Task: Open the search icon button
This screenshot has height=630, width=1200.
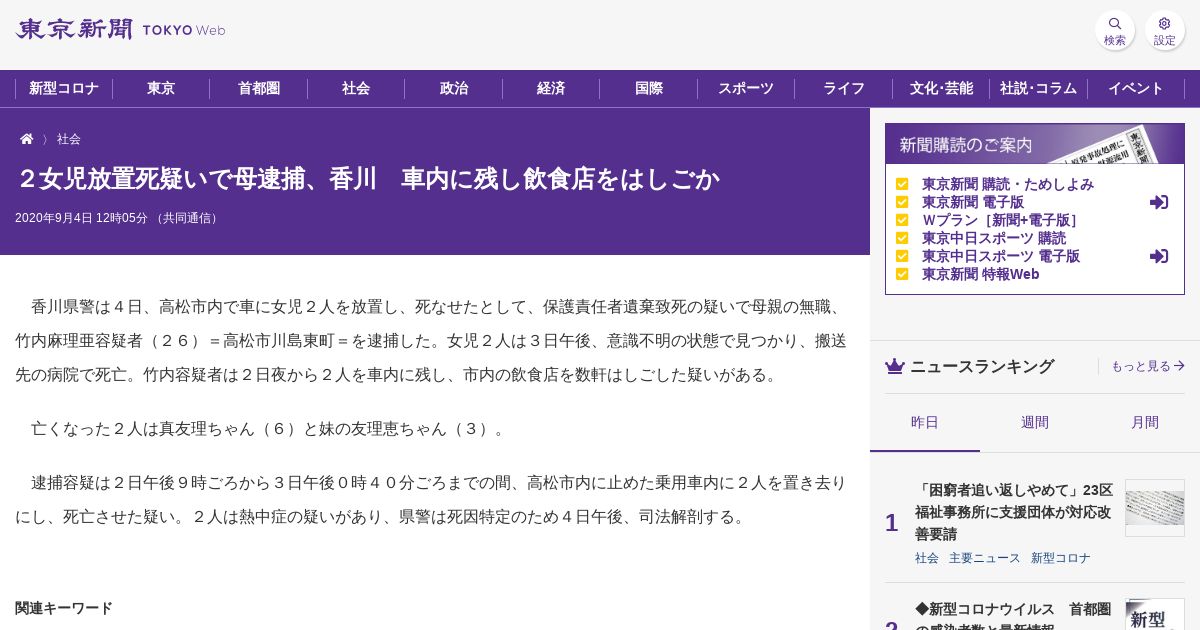Action: click(1115, 30)
